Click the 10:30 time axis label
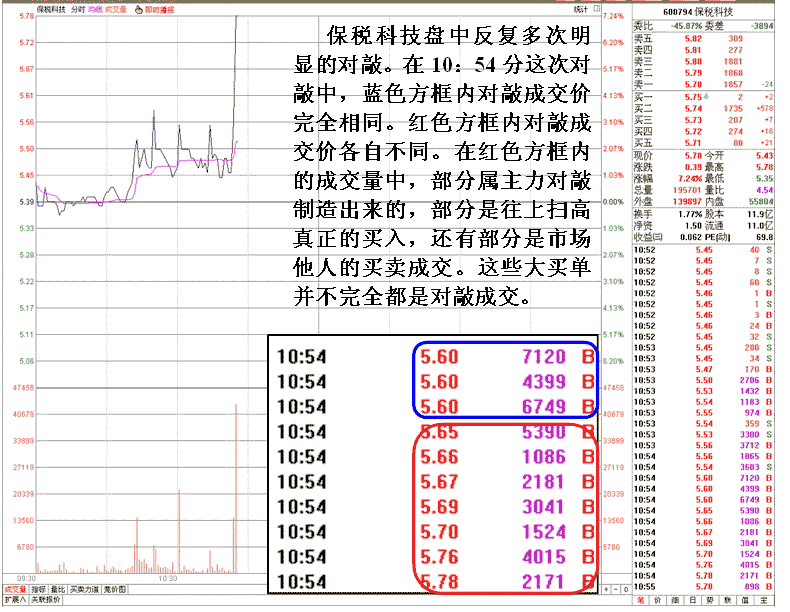 (167, 578)
